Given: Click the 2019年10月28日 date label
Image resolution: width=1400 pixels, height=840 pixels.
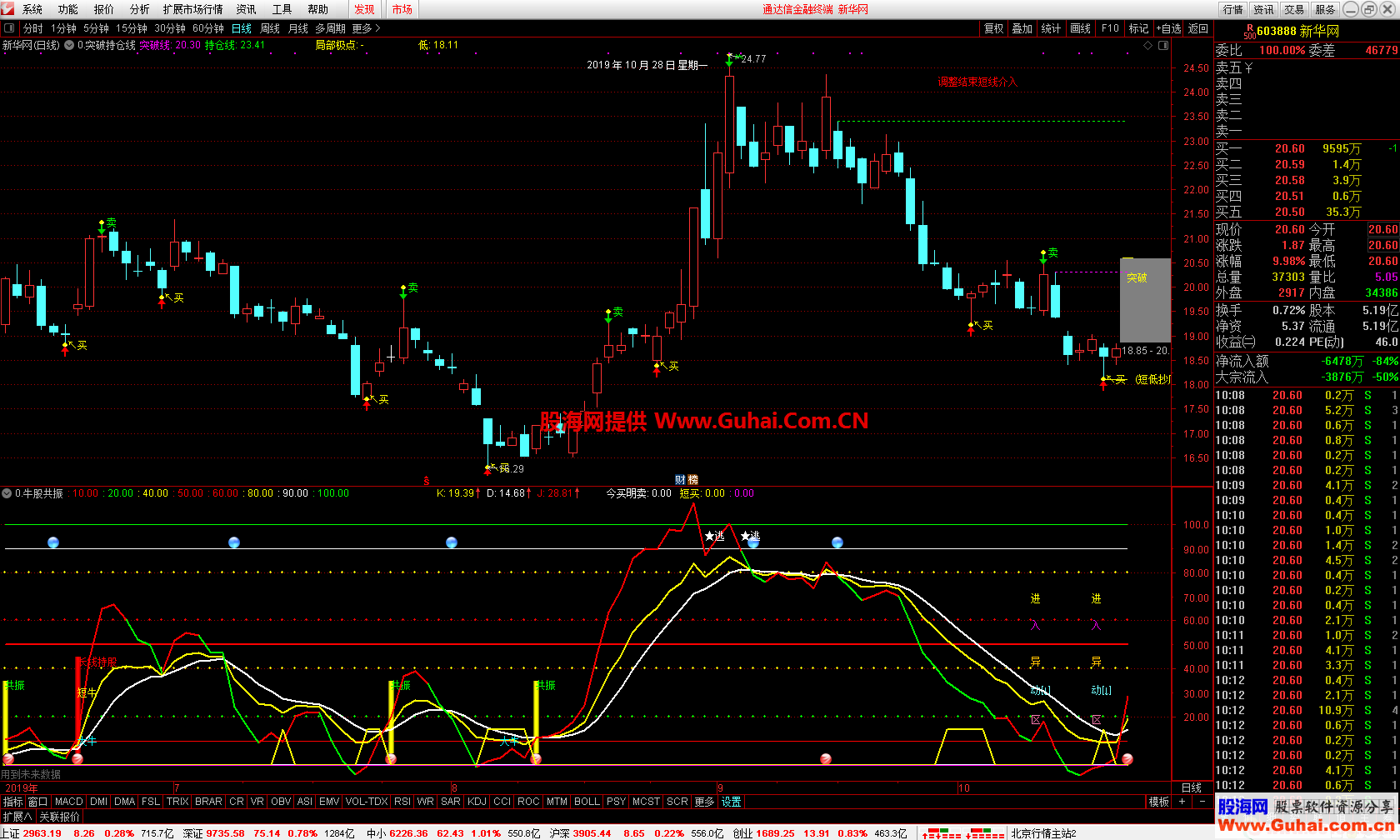Looking at the screenshot, I should [x=647, y=65].
